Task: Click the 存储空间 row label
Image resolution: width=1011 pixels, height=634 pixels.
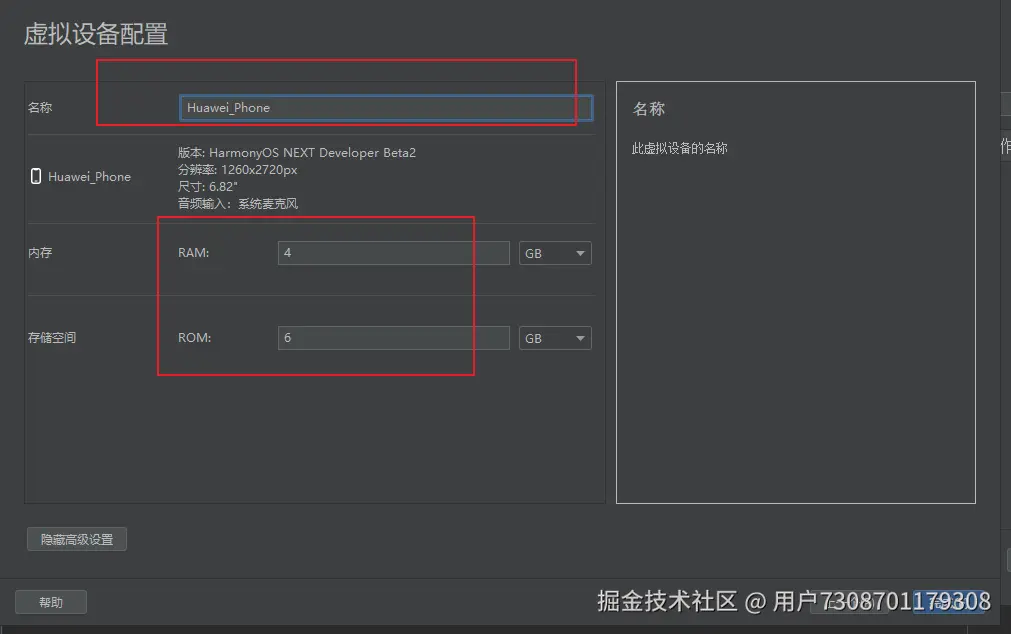Action: (x=52, y=338)
